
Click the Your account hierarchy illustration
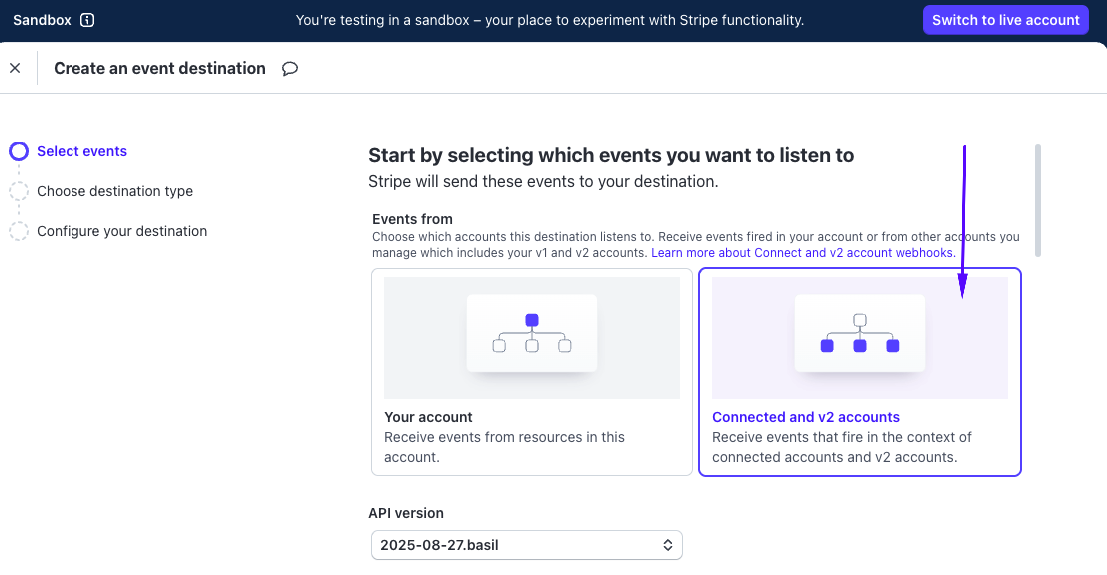point(532,338)
